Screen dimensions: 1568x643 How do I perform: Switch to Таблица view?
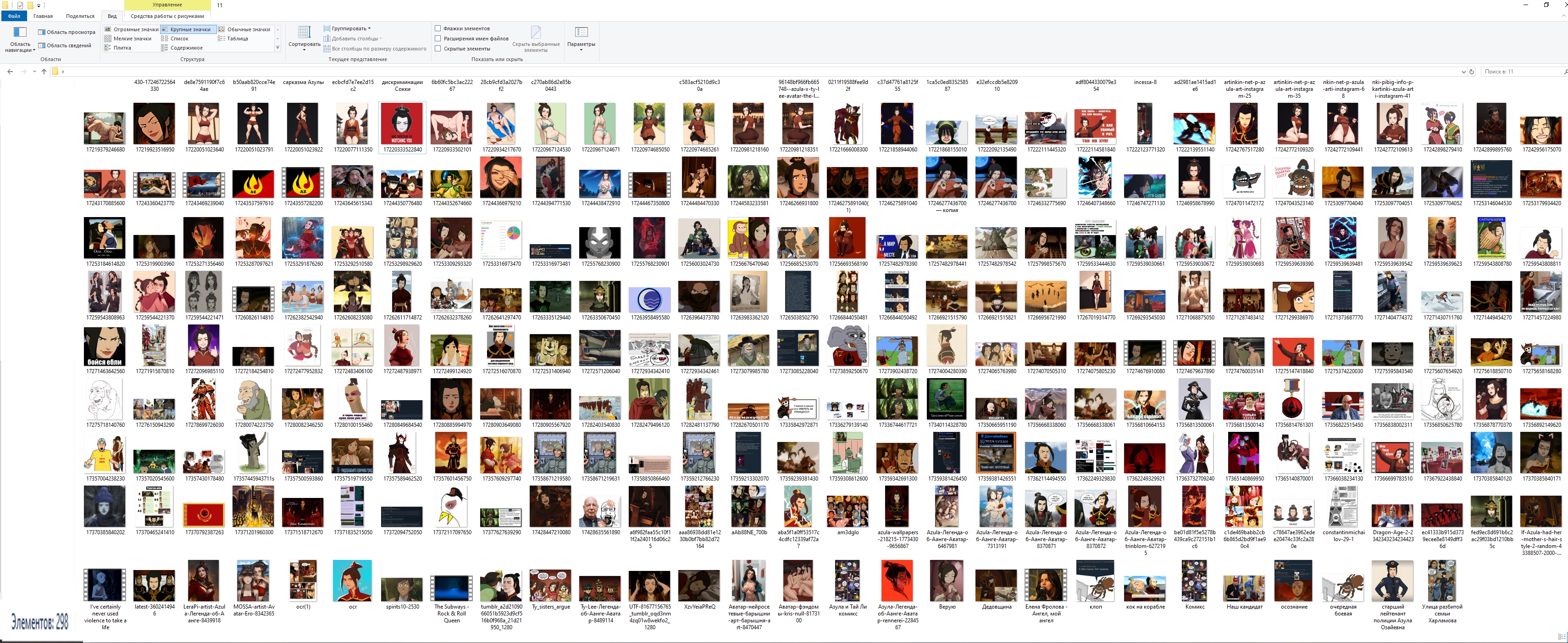coord(233,39)
